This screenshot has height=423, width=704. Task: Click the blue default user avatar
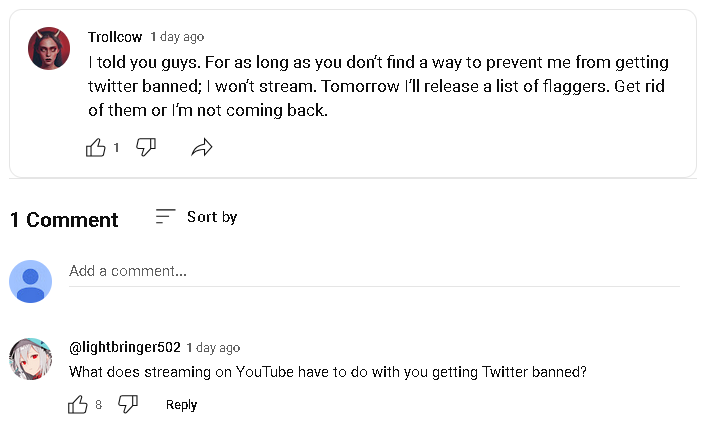[31, 282]
